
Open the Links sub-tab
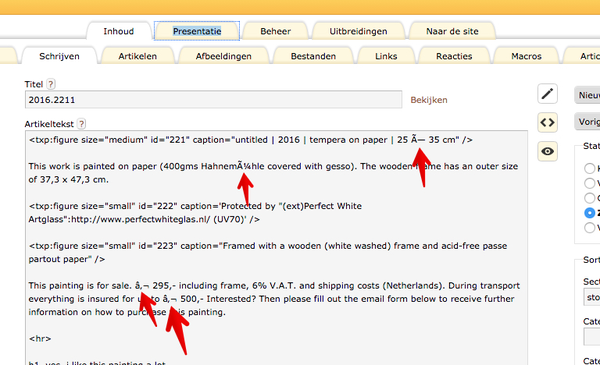[x=386, y=56]
